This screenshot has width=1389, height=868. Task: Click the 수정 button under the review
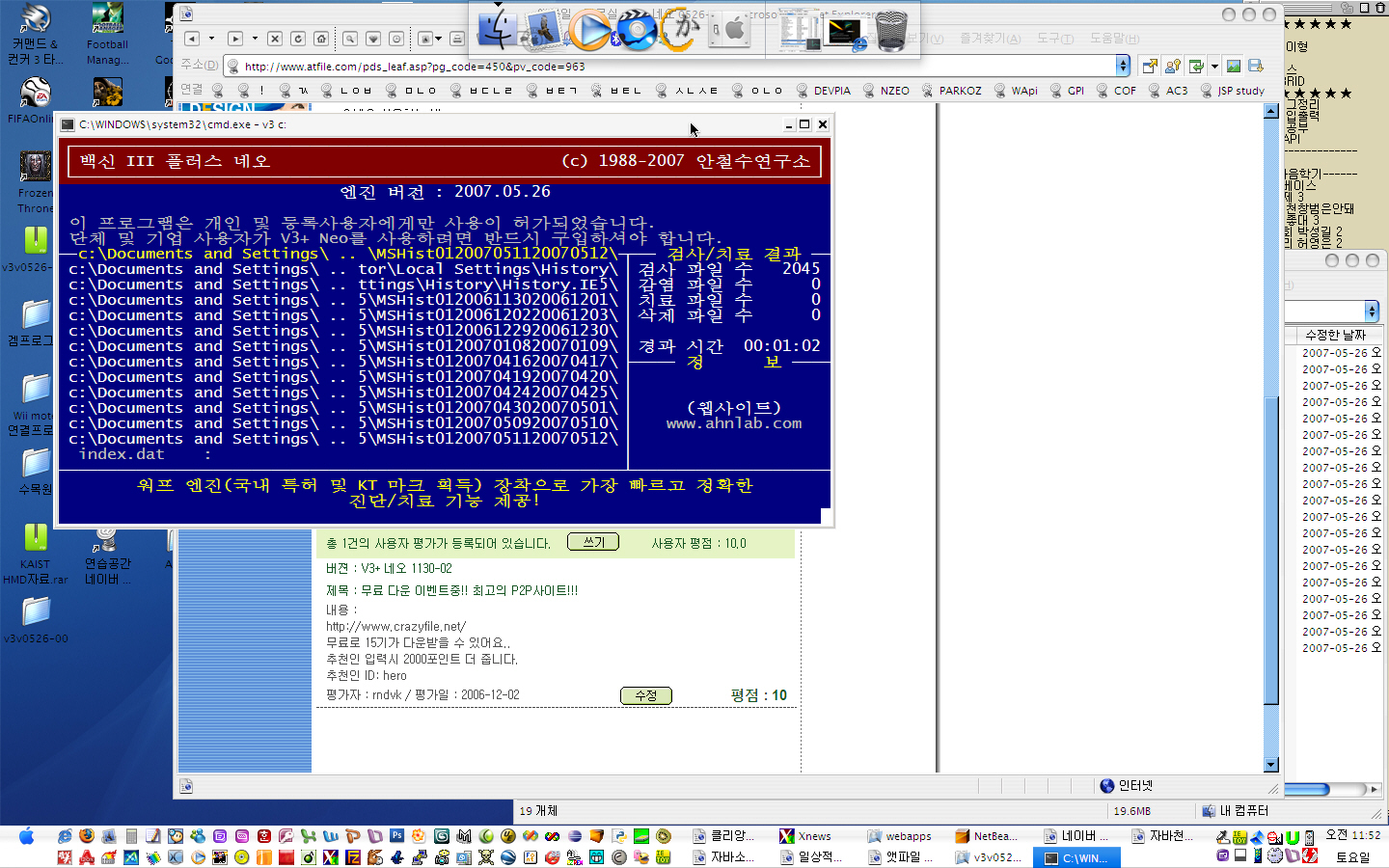tap(645, 695)
